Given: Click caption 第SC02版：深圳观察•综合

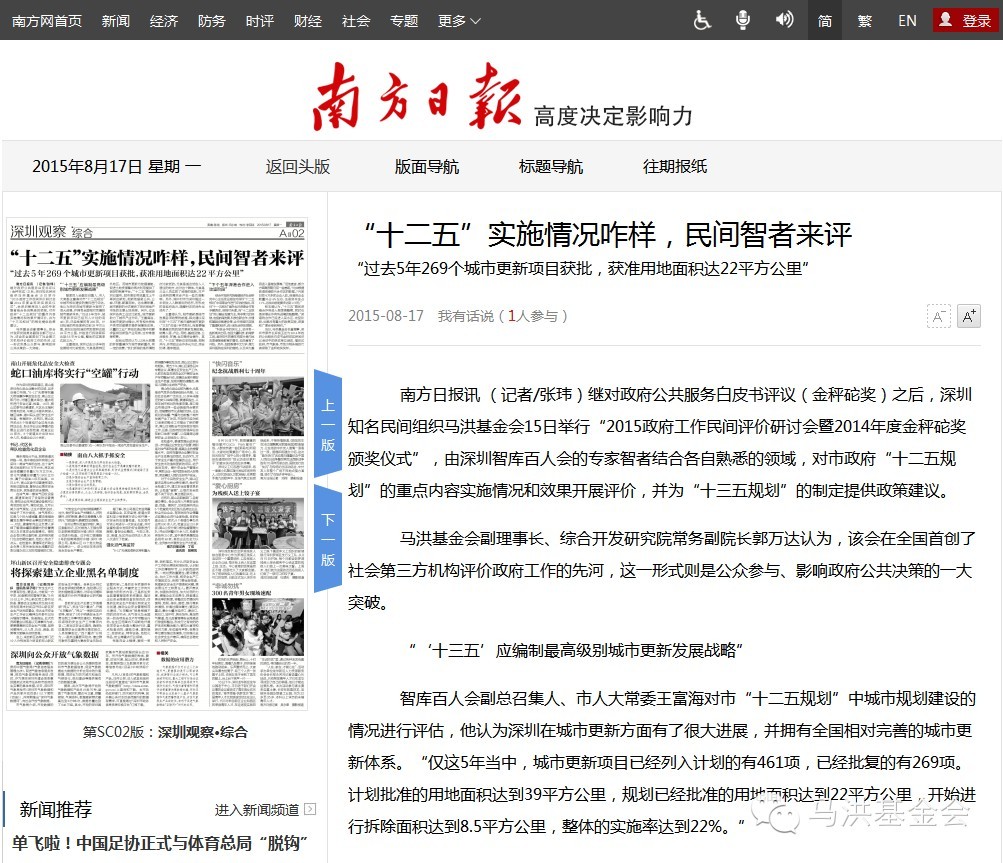Looking at the screenshot, I should click(x=165, y=732).
